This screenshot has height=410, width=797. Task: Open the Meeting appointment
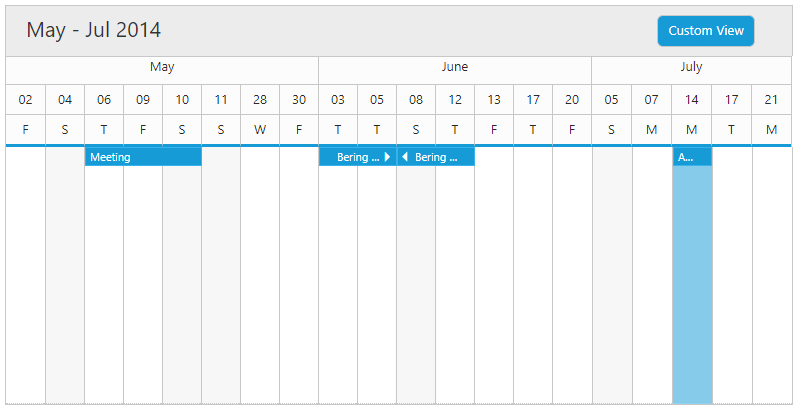[x=143, y=157]
